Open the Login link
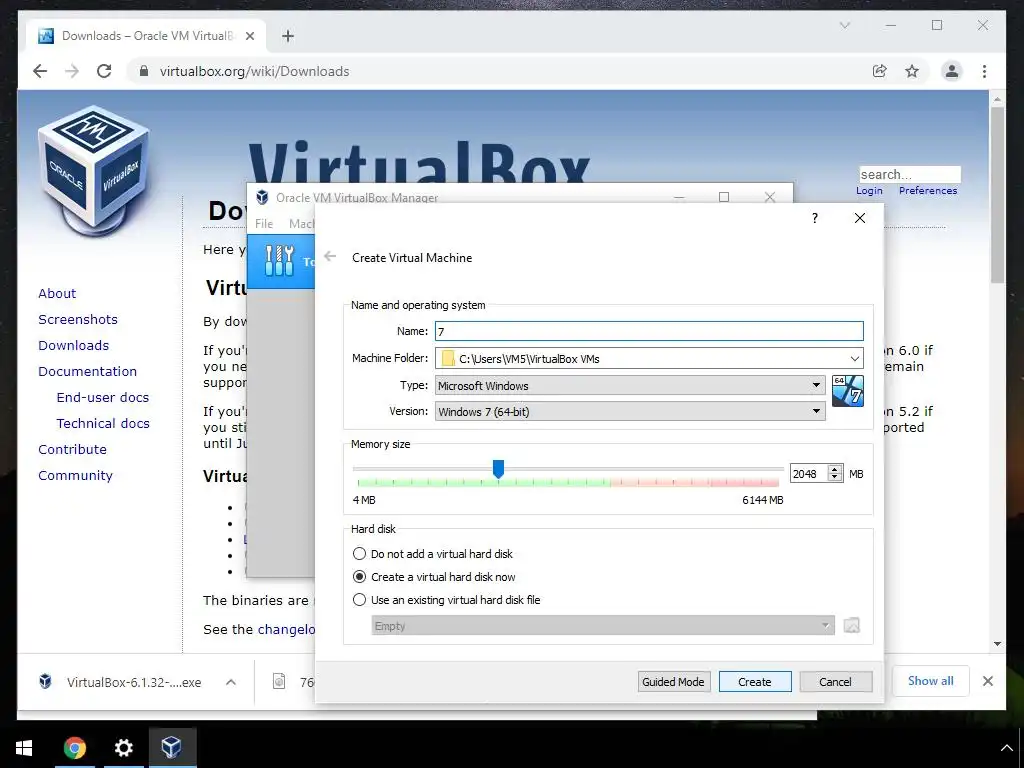This screenshot has width=1024, height=768. pos(869,191)
